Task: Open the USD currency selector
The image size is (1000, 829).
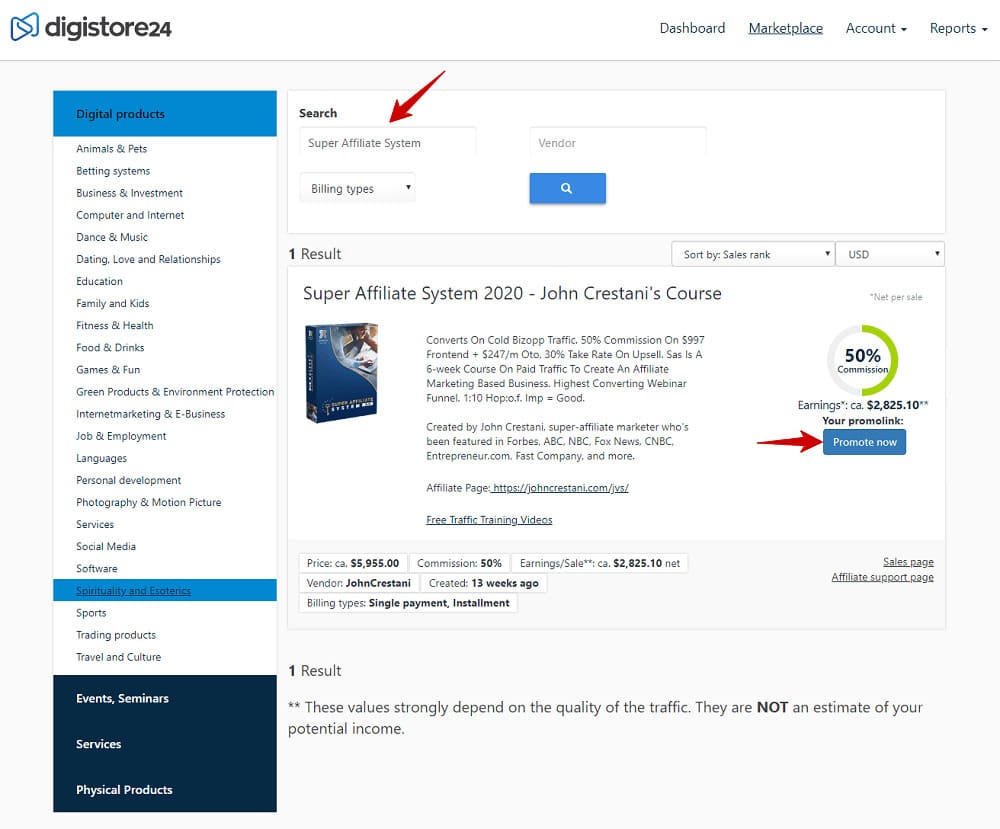Action: click(x=890, y=254)
